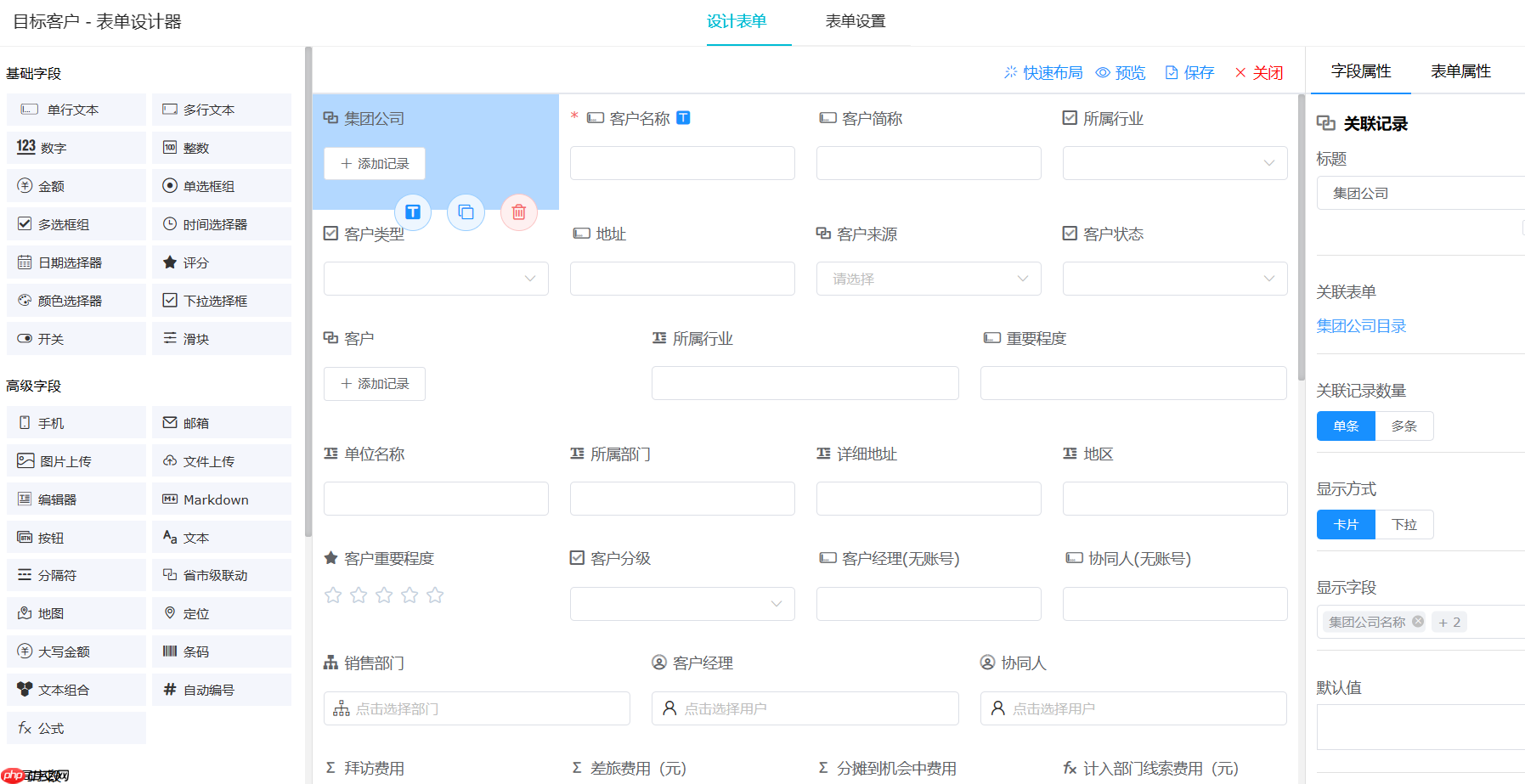Rate 客户重要程度 with third star
Screen dimensions: 1525x784
[x=384, y=595]
